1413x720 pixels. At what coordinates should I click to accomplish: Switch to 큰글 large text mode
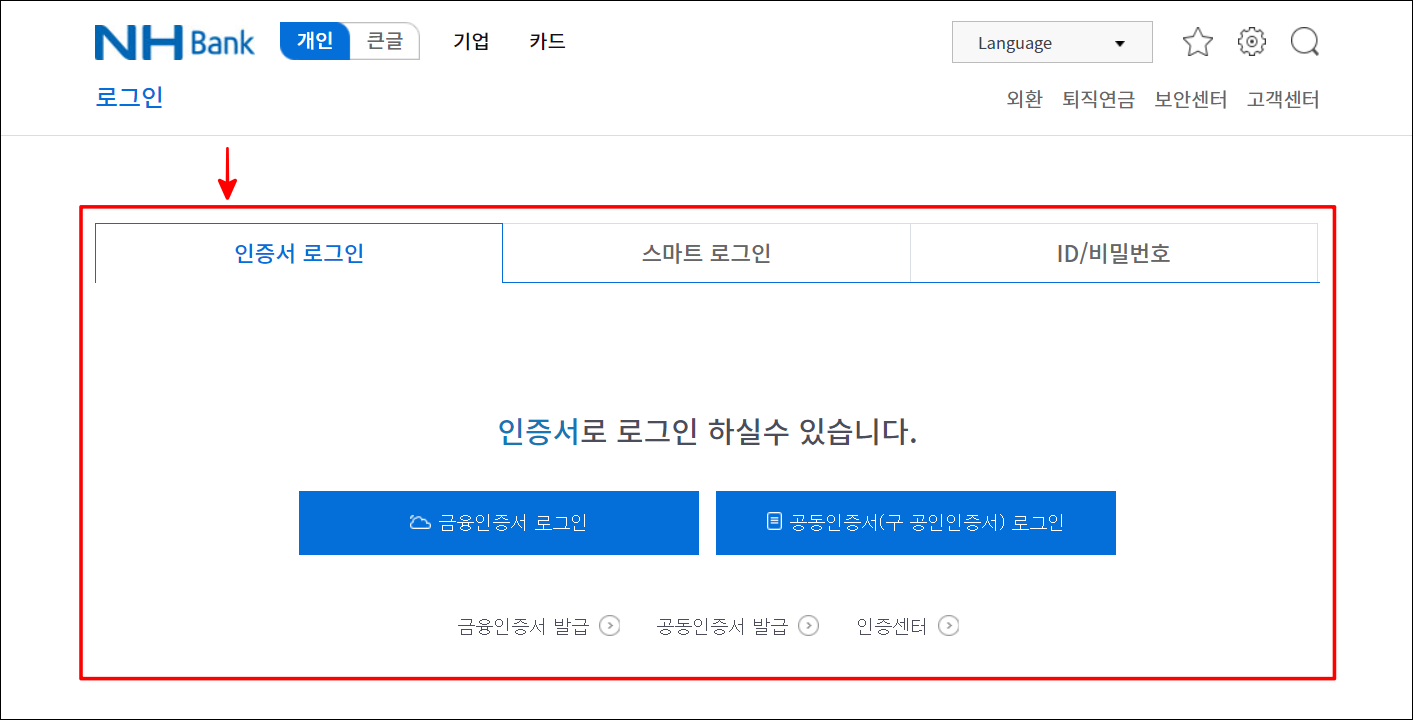click(385, 41)
